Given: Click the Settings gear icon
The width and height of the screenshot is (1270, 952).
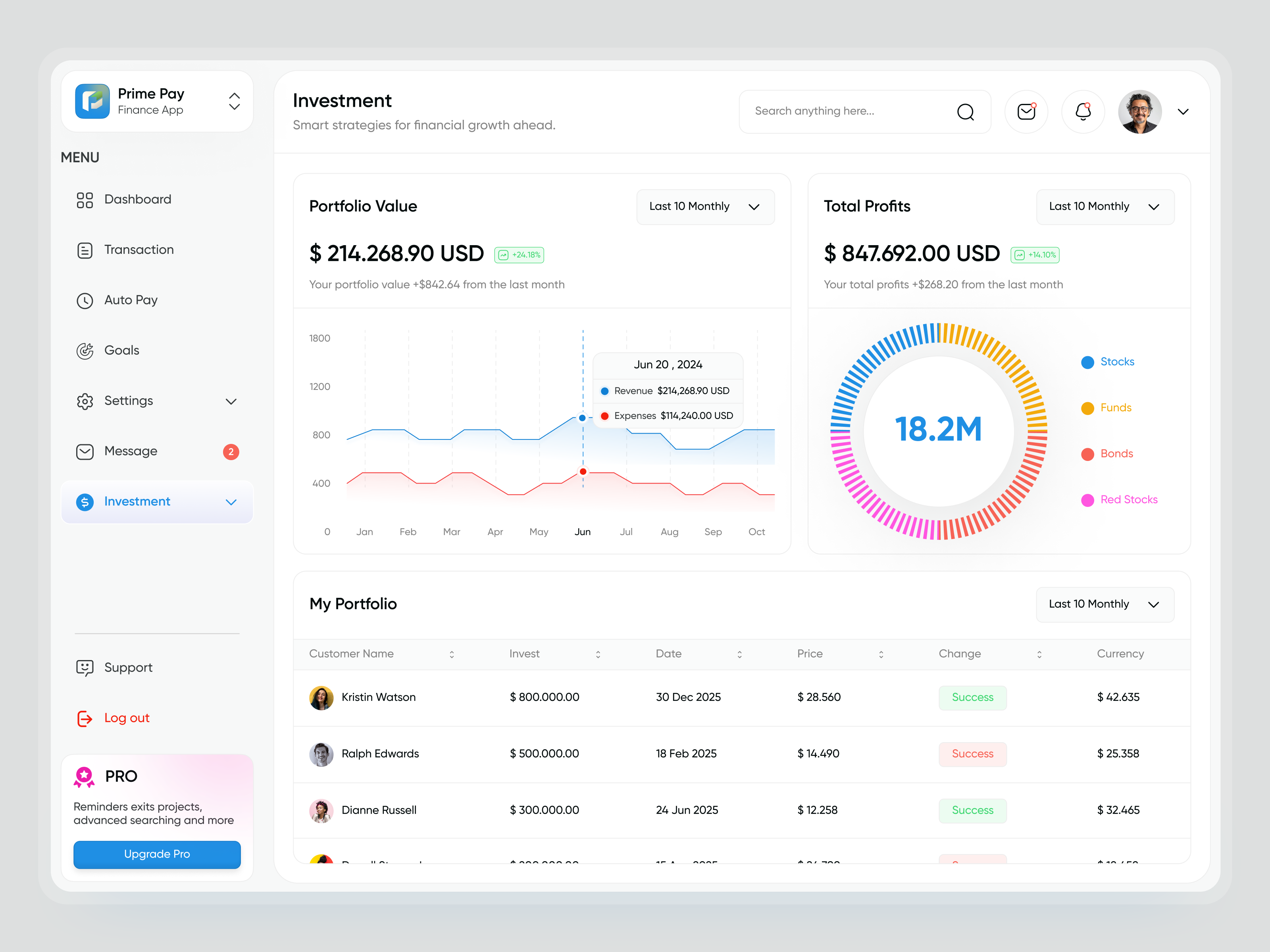Looking at the screenshot, I should click(85, 401).
